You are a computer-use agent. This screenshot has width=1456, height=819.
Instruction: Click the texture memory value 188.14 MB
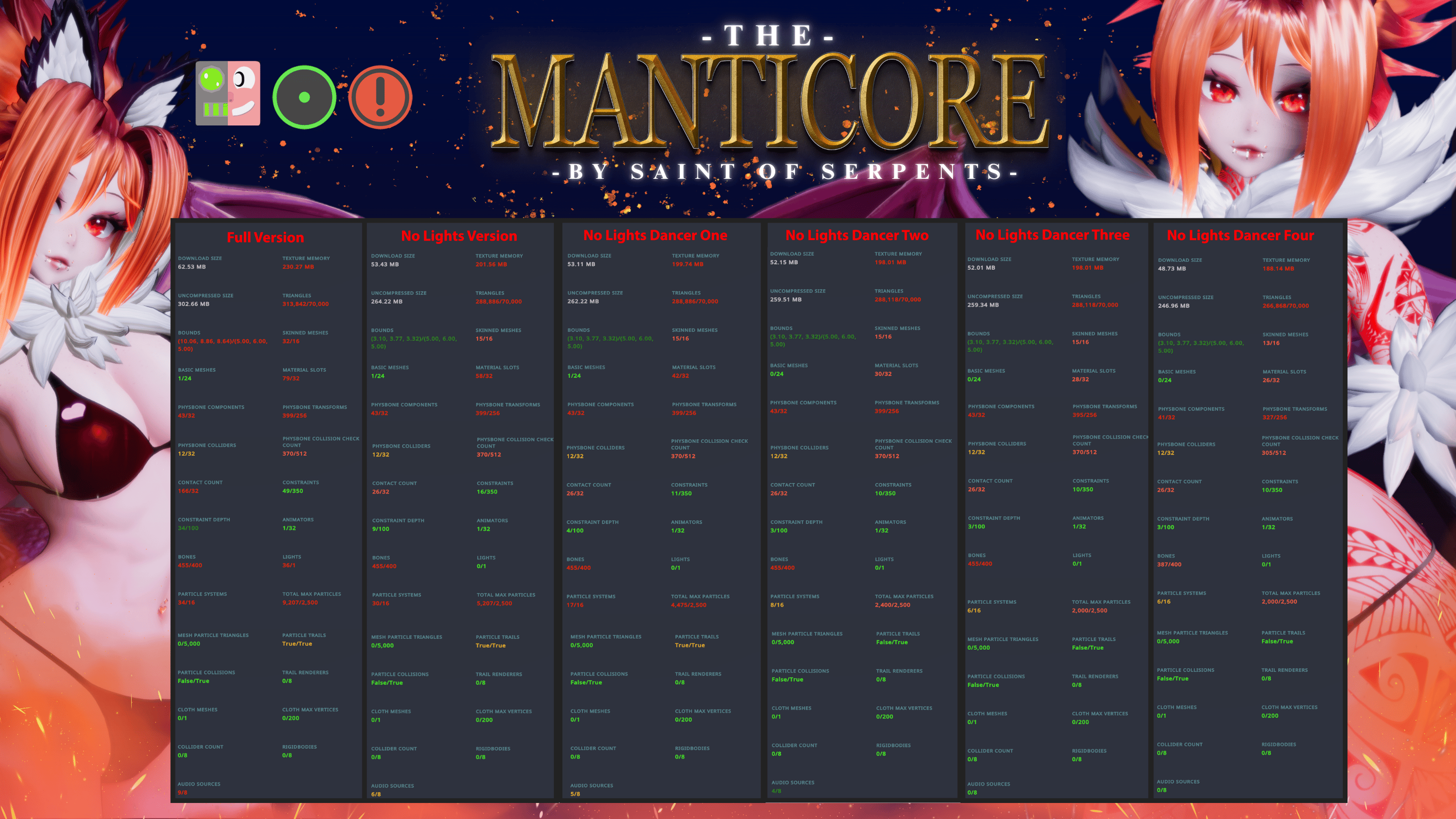(x=1278, y=269)
